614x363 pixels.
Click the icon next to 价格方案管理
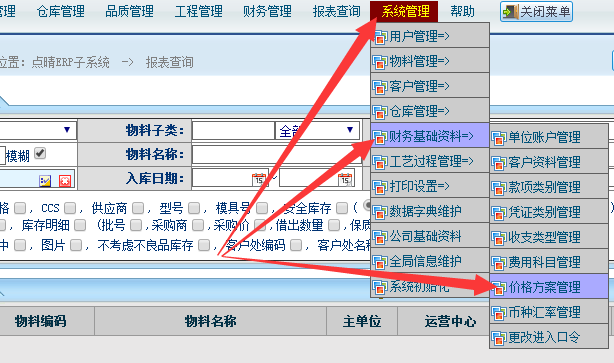tap(498, 288)
